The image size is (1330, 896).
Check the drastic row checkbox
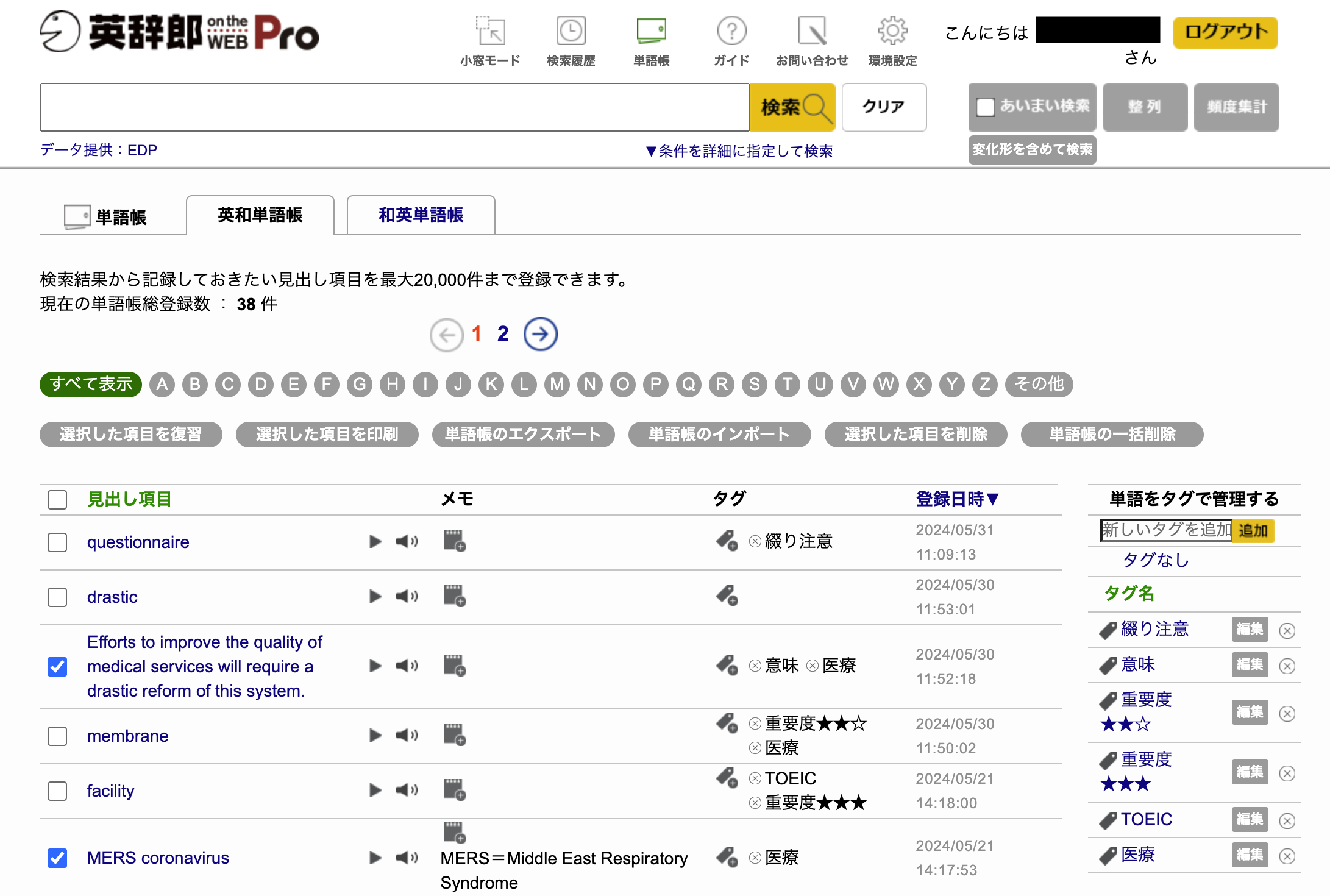[57, 597]
